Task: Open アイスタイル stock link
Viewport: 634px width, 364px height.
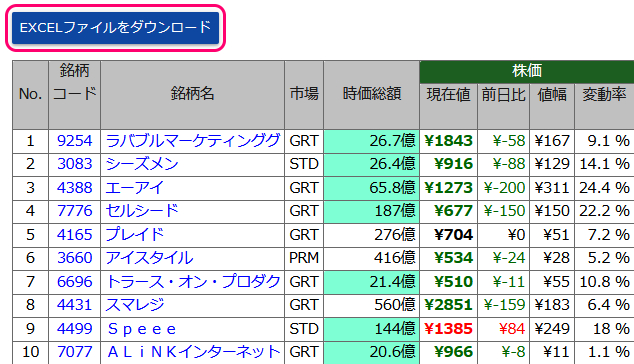Action: [149, 258]
